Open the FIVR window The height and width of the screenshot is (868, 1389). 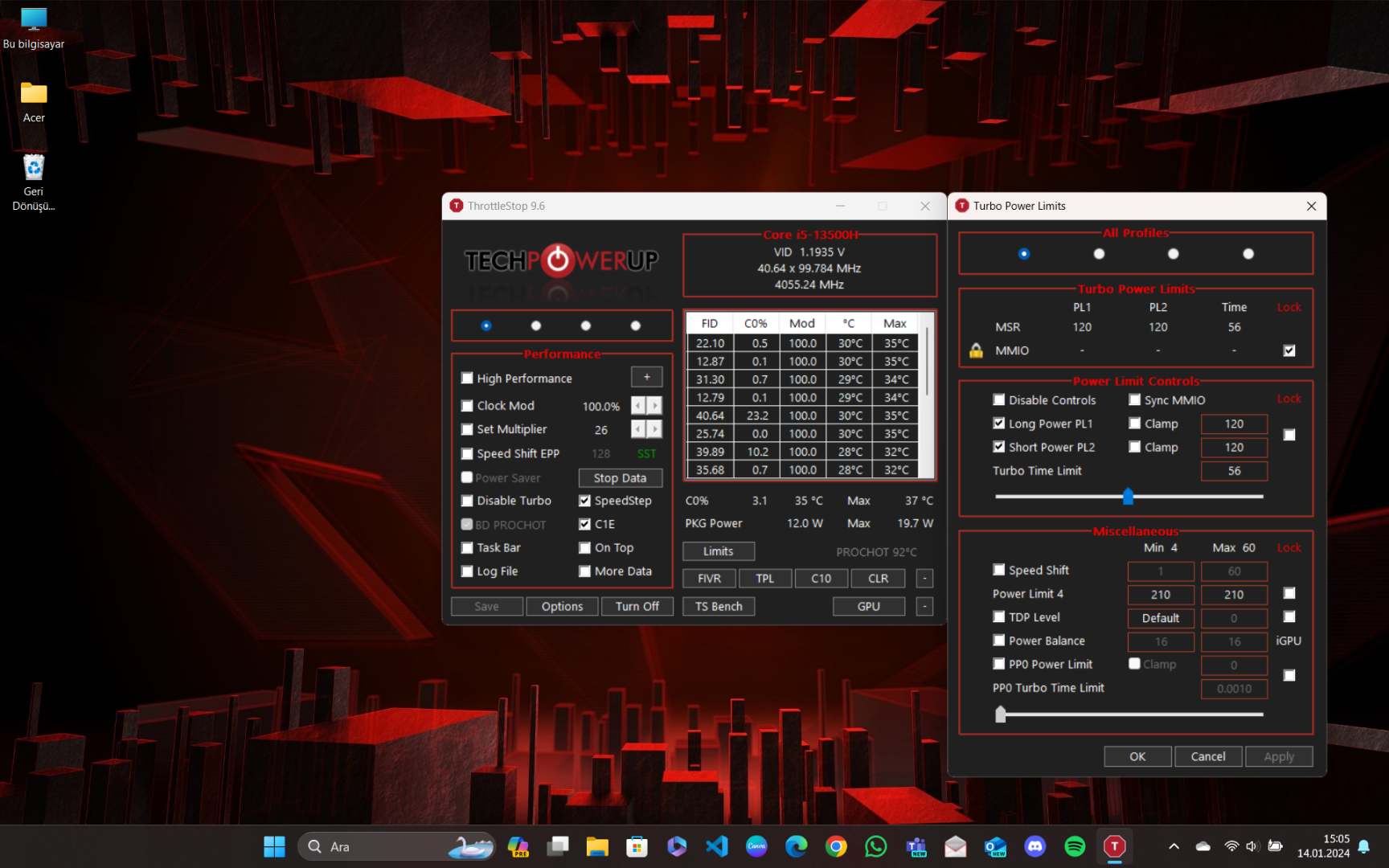(x=710, y=579)
